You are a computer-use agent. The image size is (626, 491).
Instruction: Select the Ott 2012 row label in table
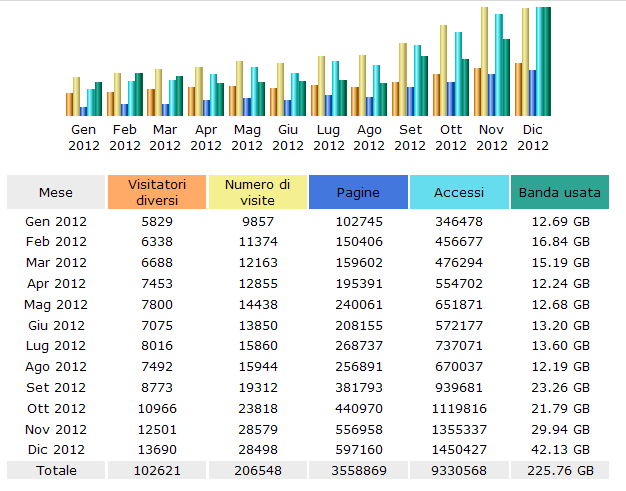tap(56, 409)
